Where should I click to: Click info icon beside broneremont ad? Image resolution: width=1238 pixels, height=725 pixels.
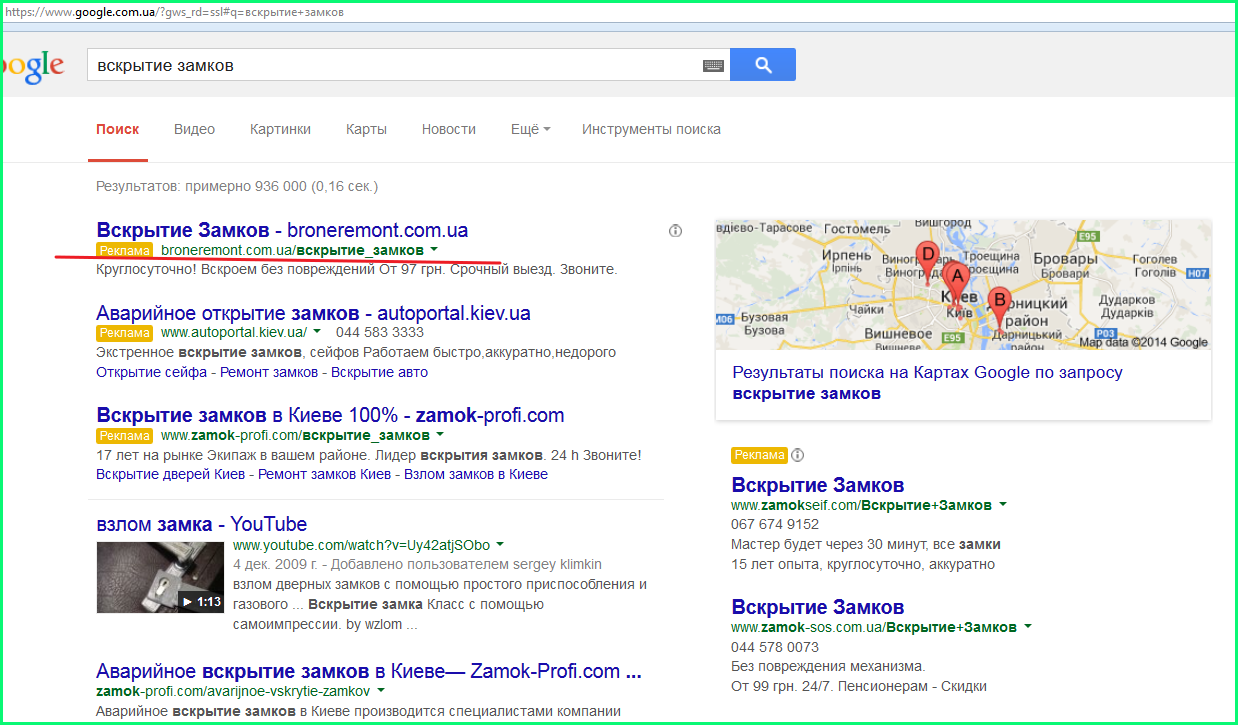pos(675,231)
